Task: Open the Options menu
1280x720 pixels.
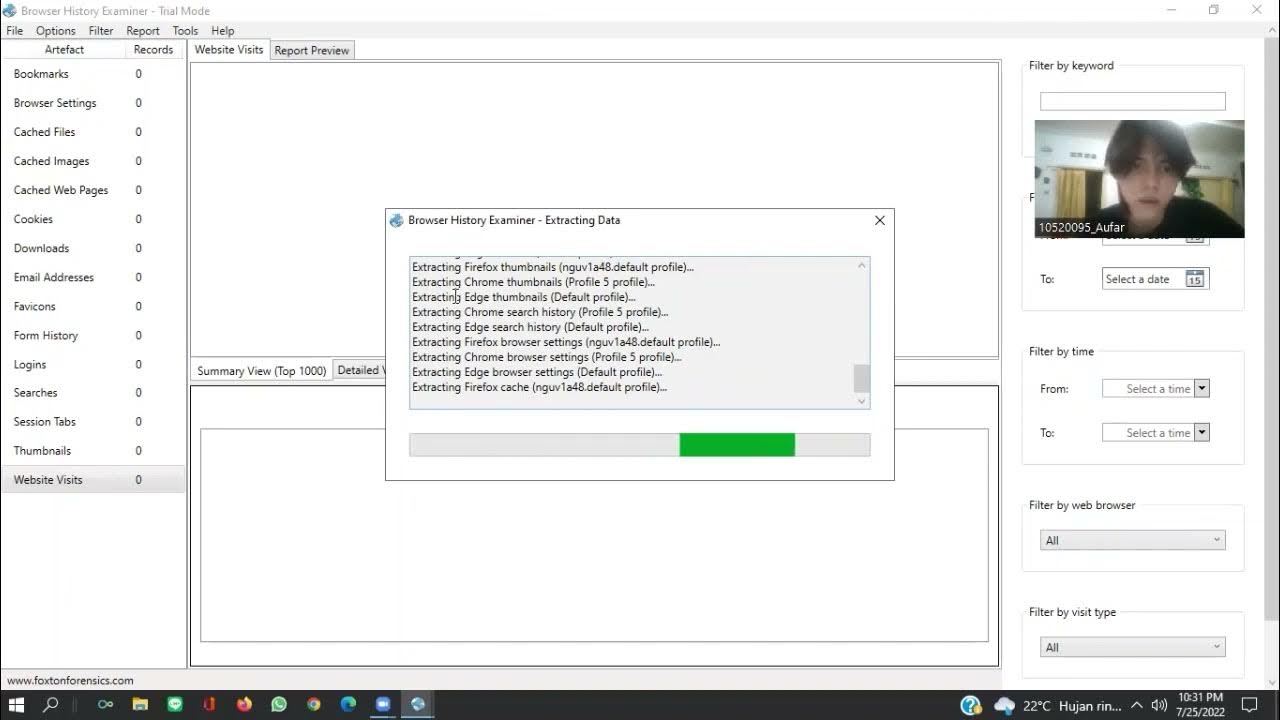Action: click(56, 31)
